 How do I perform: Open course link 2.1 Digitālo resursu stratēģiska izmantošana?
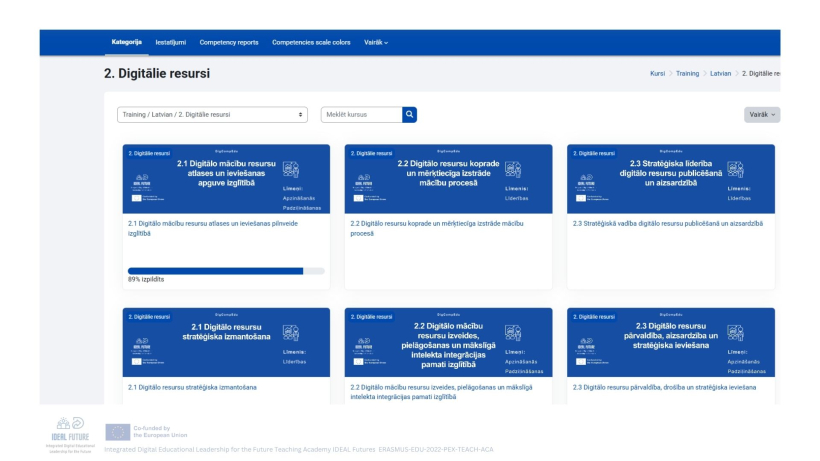(x=192, y=387)
